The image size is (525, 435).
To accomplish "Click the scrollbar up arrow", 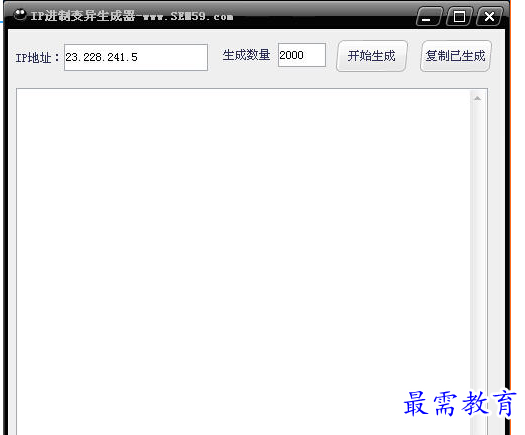I will (477, 98).
